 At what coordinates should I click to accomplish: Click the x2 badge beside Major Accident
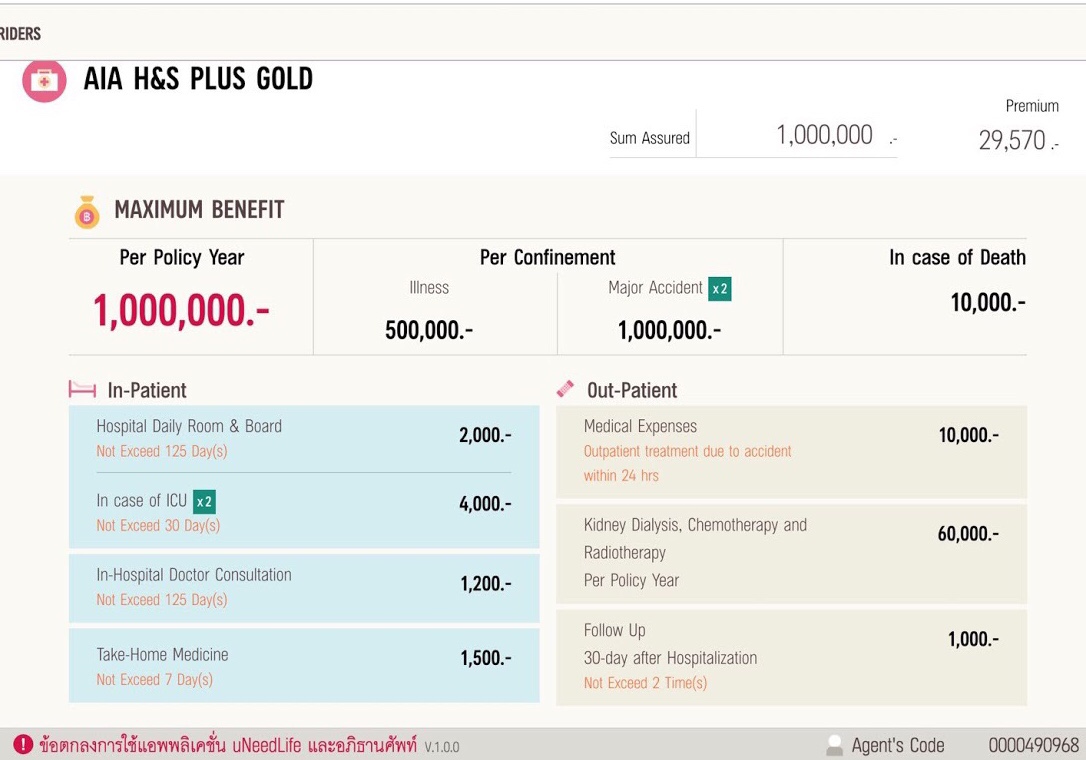point(719,289)
